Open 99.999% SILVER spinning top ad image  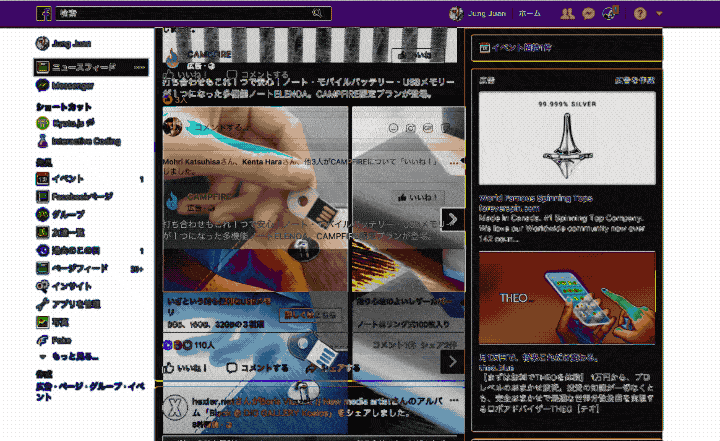coord(567,138)
